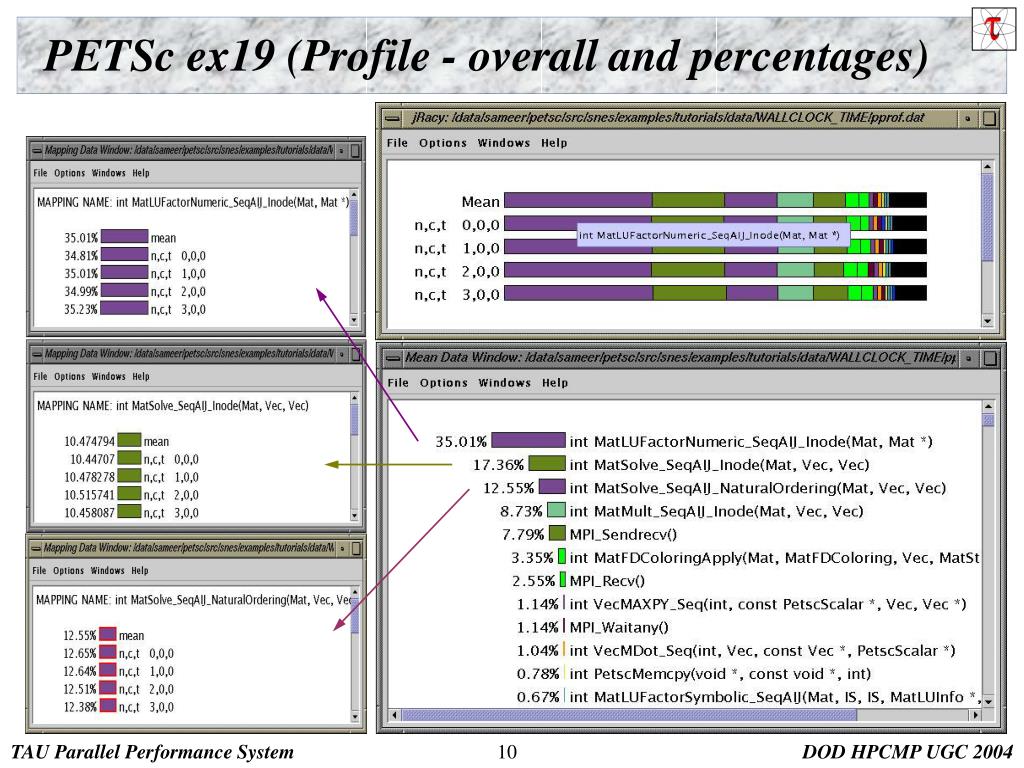Open window menu icon of MatSolve_SeqAIJ_Inode mapping window
Viewport: 1024px width, 768px height.
pyautogui.click(x=37, y=354)
